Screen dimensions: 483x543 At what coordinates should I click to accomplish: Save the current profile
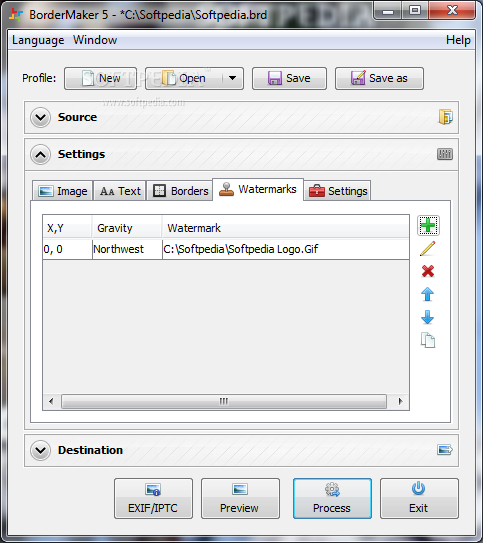(289, 78)
